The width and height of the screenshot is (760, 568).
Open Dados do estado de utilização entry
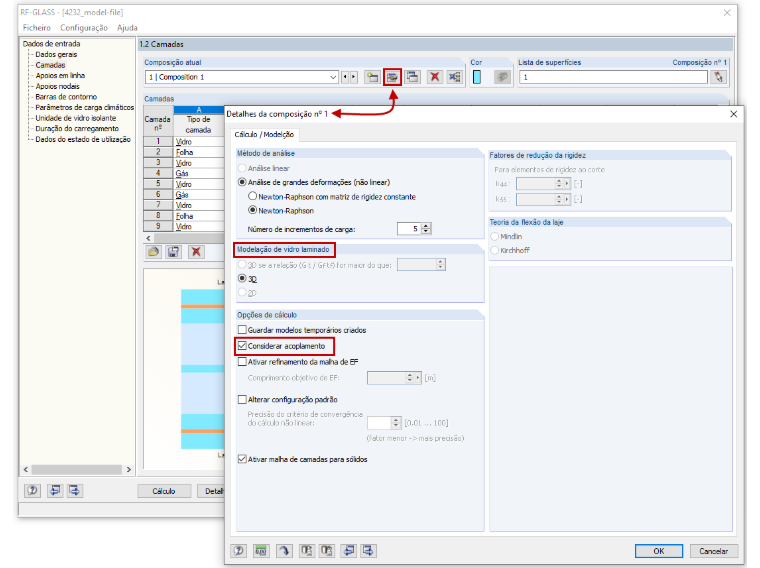tap(83, 140)
